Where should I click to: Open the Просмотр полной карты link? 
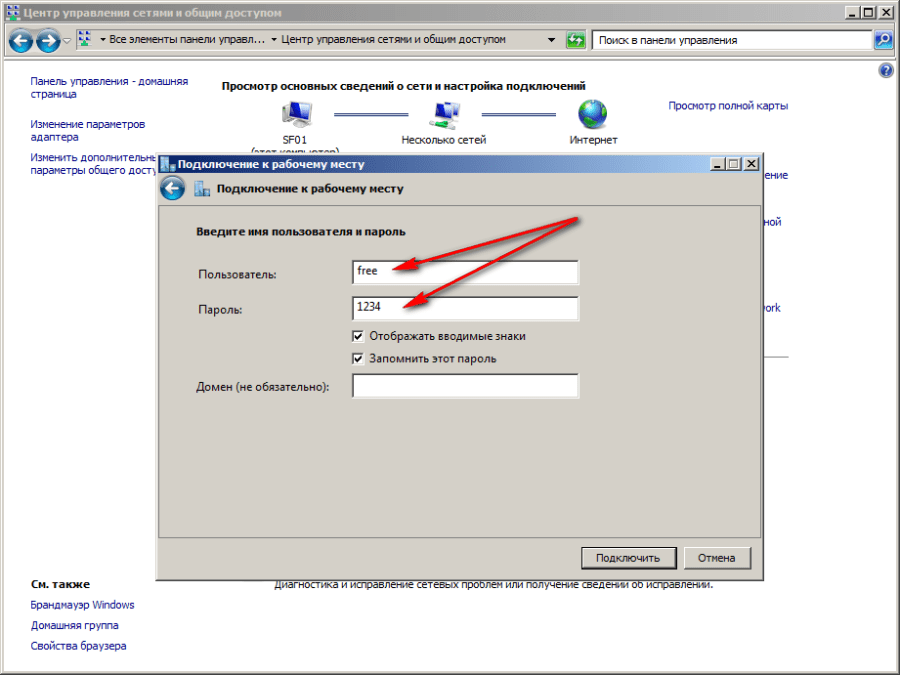click(x=728, y=106)
